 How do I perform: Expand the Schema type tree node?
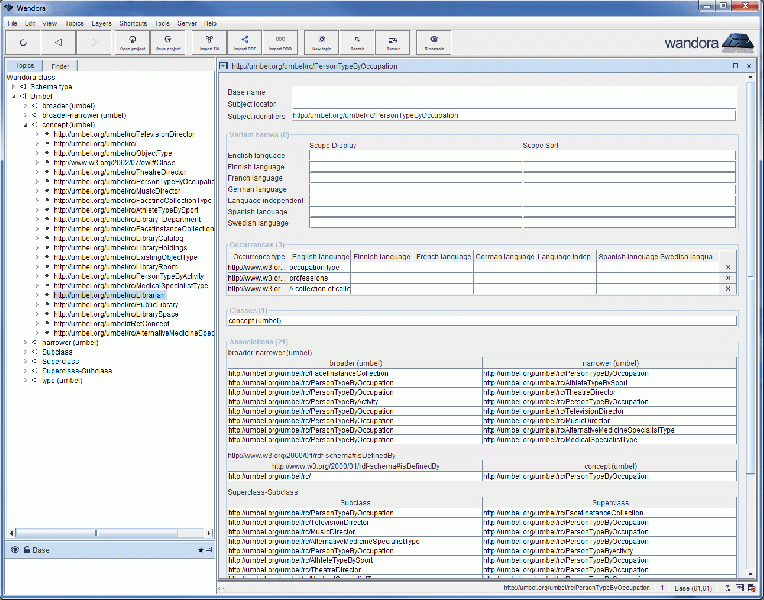point(14,87)
